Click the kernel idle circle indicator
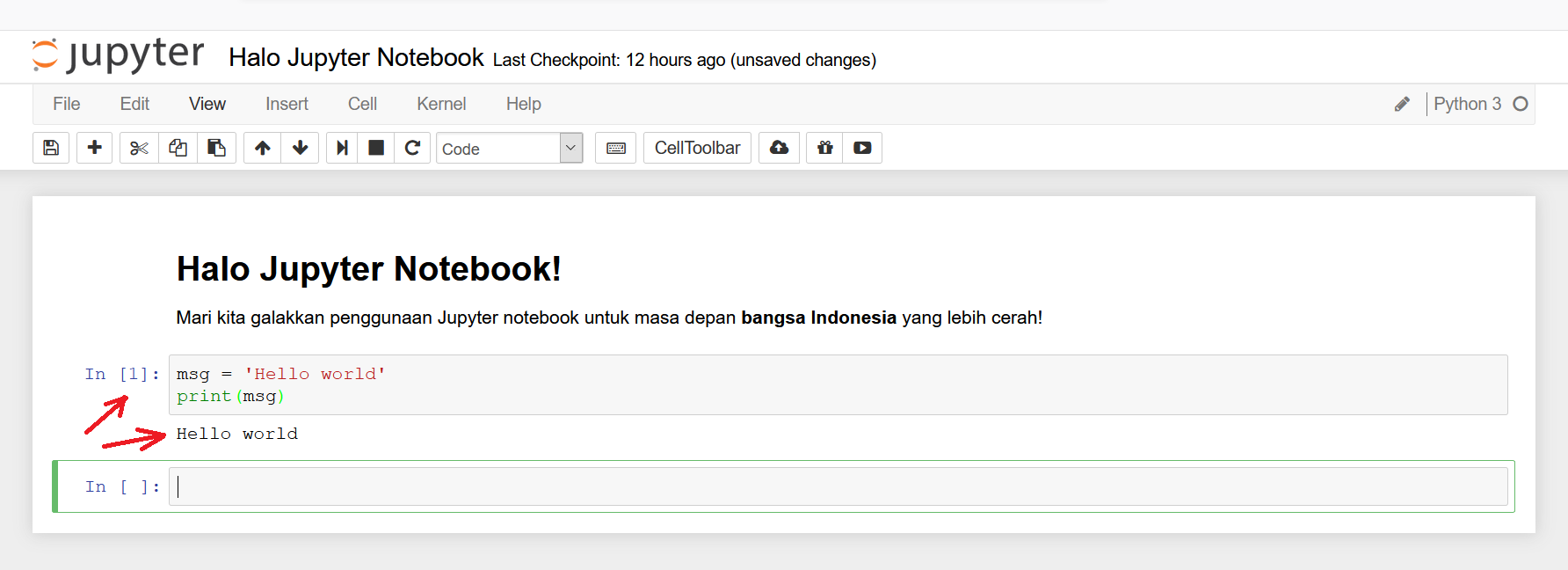 [1521, 104]
